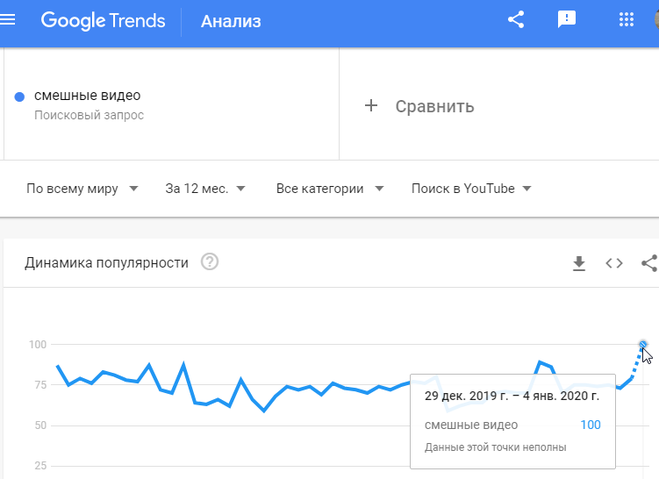Click Сравнить to add a term
Screen dimensions: 659x479
(435, 106)
